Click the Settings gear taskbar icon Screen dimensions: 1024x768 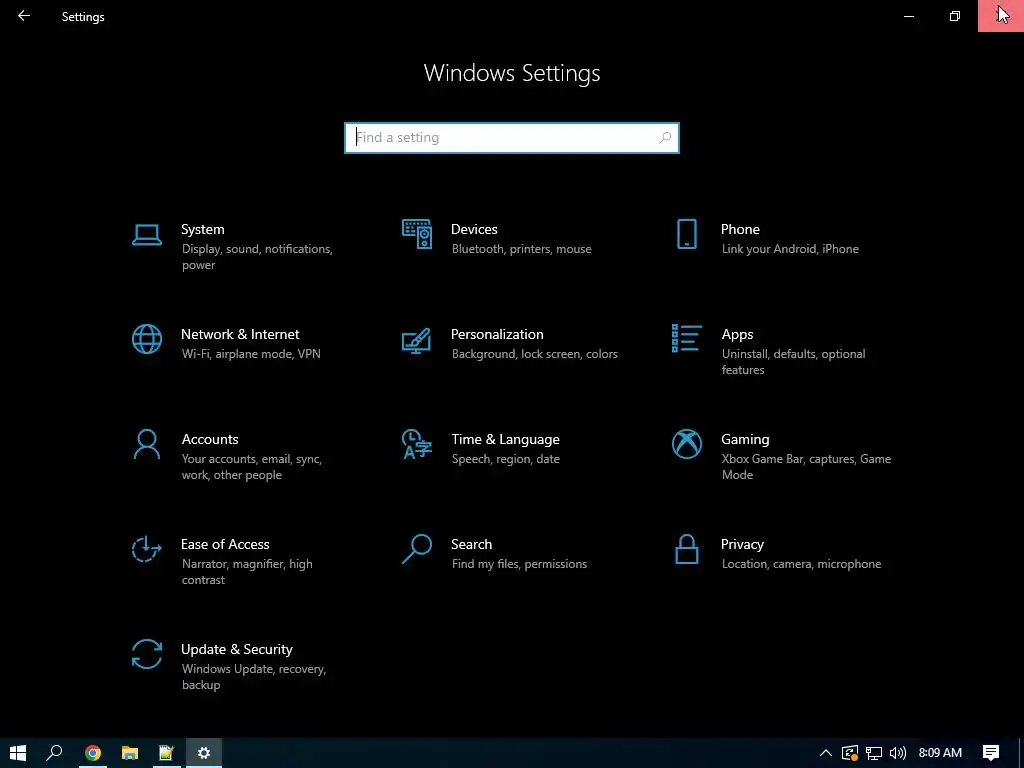tap(204, 753)
